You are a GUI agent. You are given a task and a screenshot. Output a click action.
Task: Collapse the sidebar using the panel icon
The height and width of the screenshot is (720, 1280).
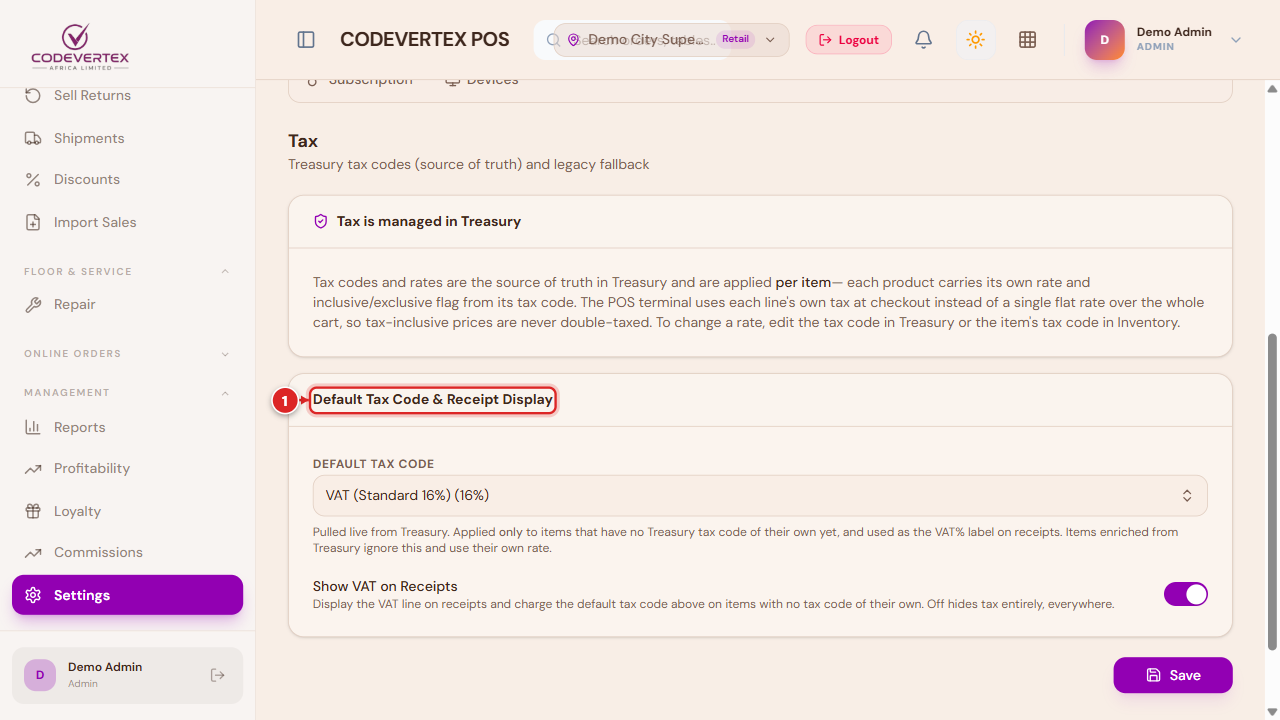pyautogui.click(x=306, y=40)
